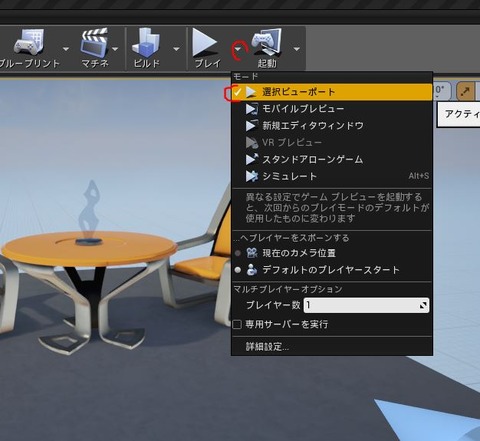This screenshot has width=480, height=441.
Task: Expand the マチネ dropdown arrow
Action: pyautogui.click(x=115, y=49)
